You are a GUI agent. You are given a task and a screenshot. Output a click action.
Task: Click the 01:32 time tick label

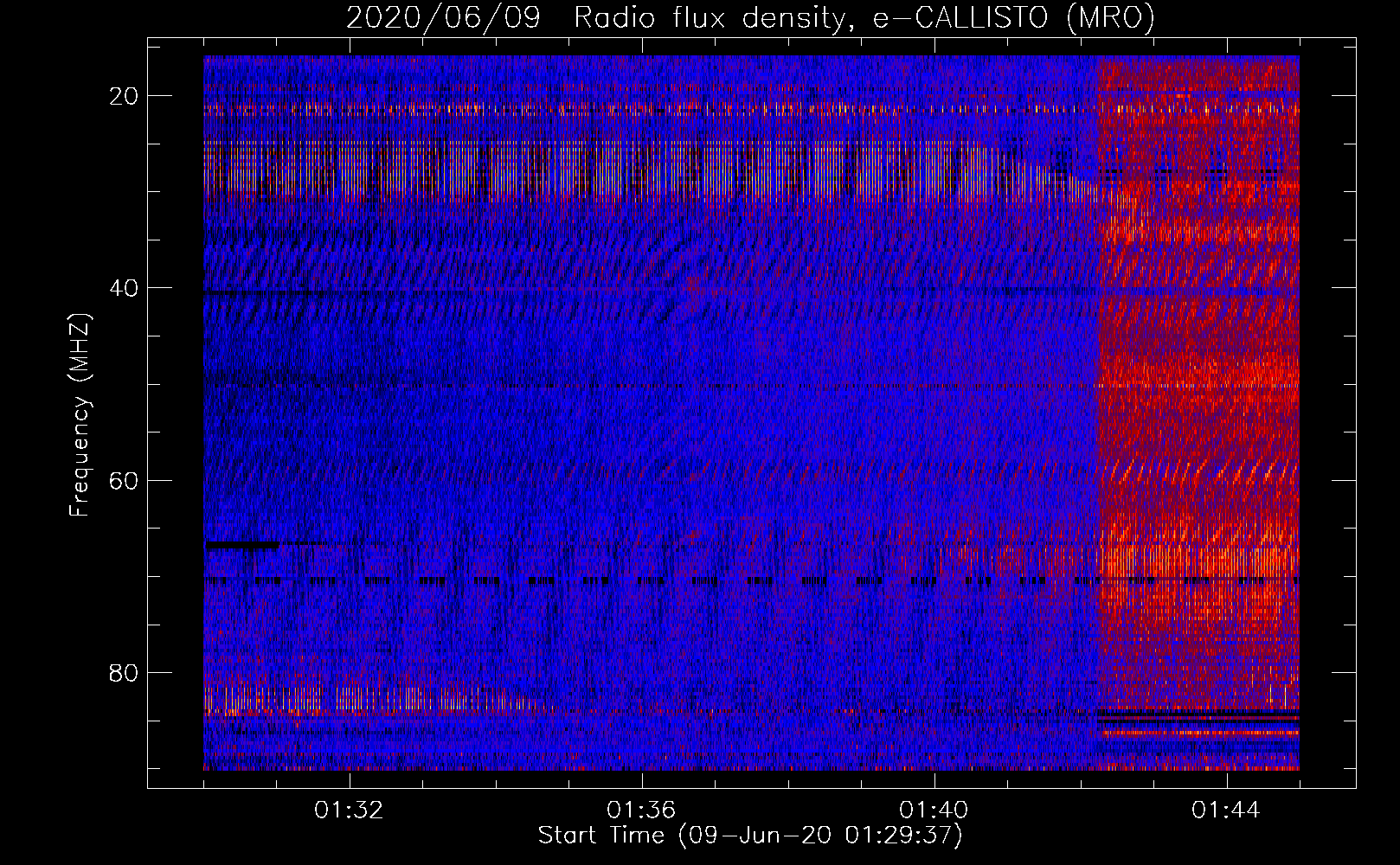coord(349,811)
